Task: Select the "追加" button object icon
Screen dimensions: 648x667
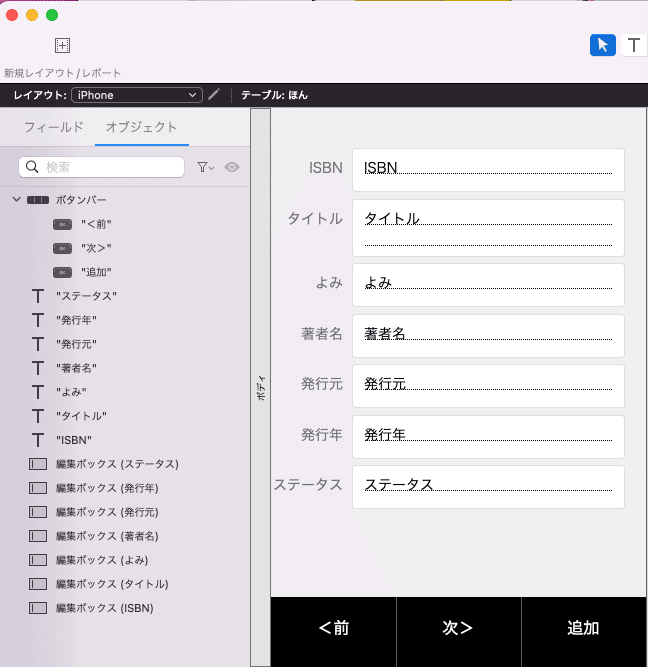Action: 62,272
